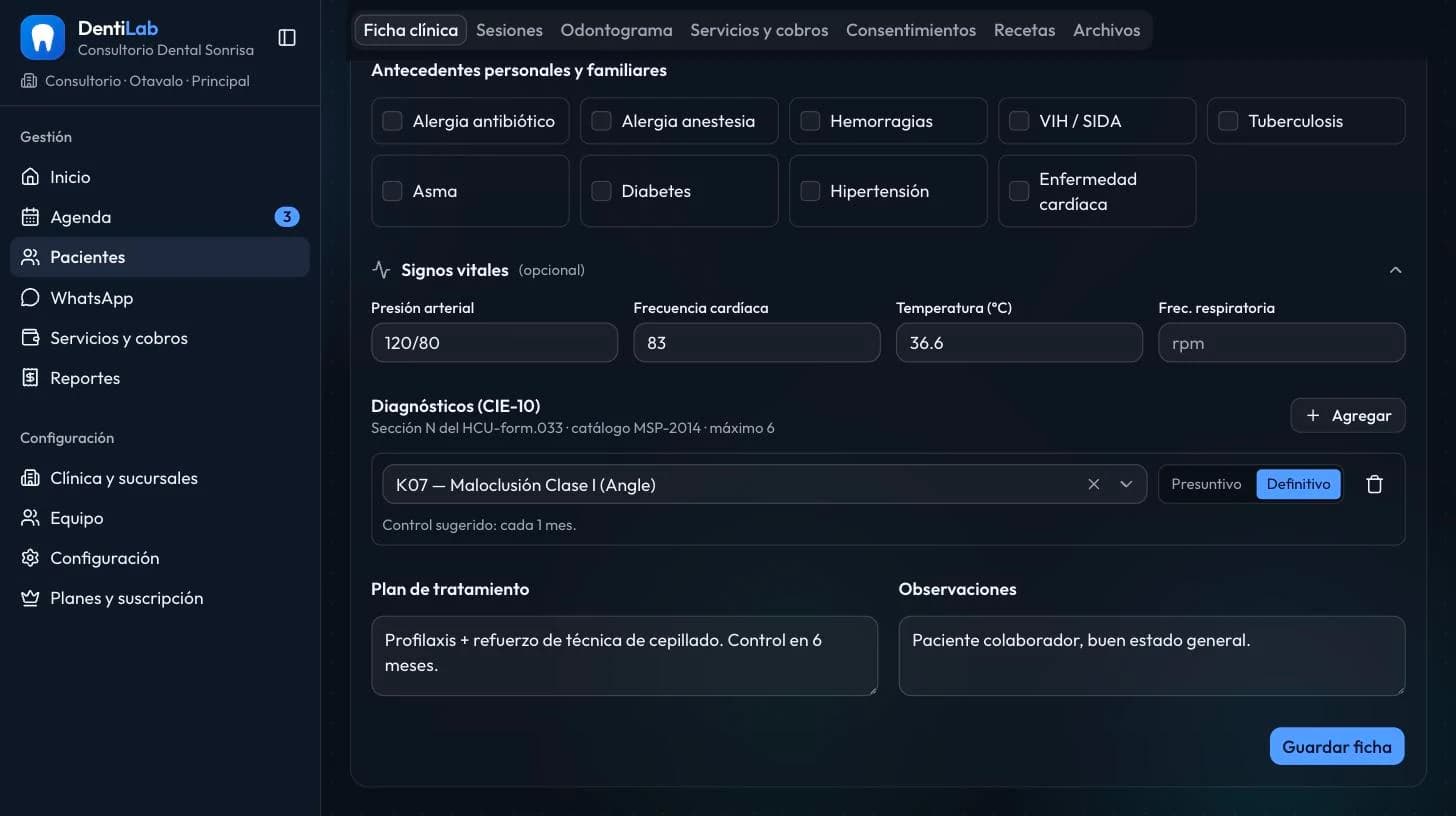Check the Diabetes checkbox

pos(601,191)
